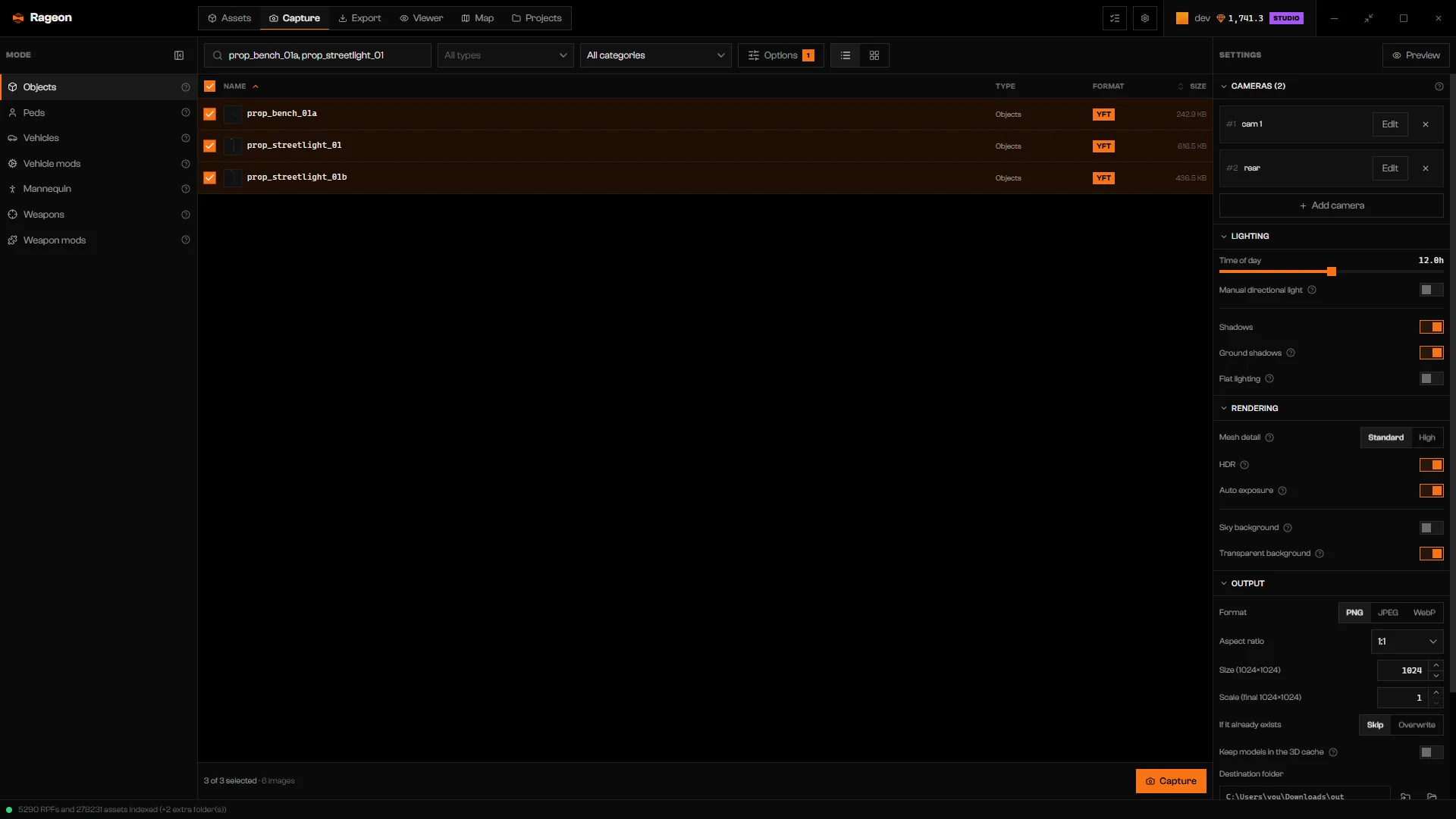Open the Aspect ratio dropdown
1456x819 pixels.
pyautogui.click(x=1407, y=642)
